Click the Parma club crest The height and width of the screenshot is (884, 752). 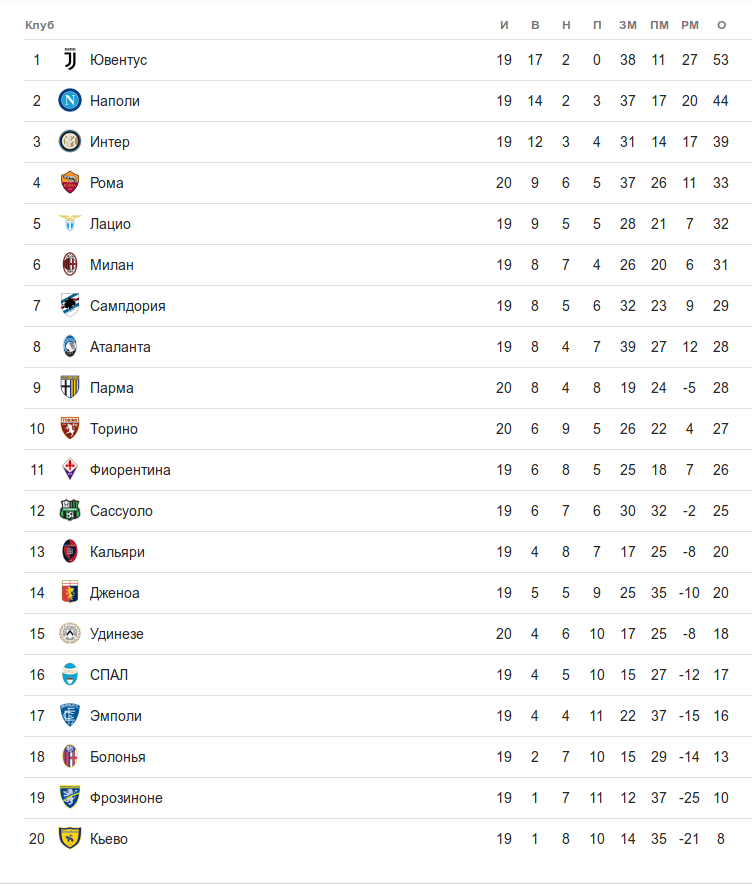70,388
